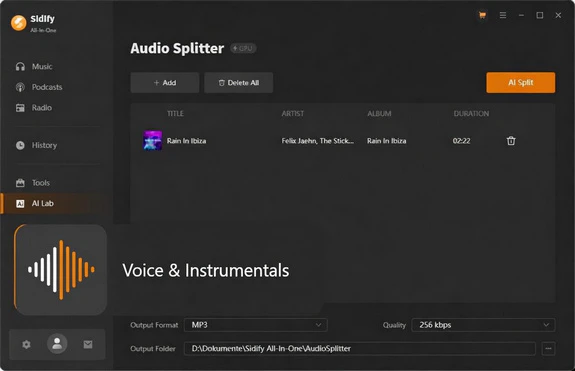The height and width of the screenshot is (371, 575).
Task: Select the Rain In Ibiza track title
Action: 186,141
